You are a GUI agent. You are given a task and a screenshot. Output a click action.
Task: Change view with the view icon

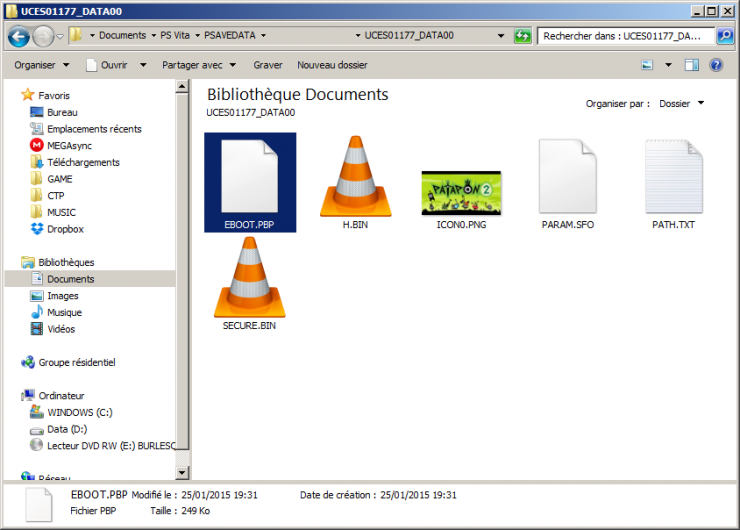click(x=647, y=65)
